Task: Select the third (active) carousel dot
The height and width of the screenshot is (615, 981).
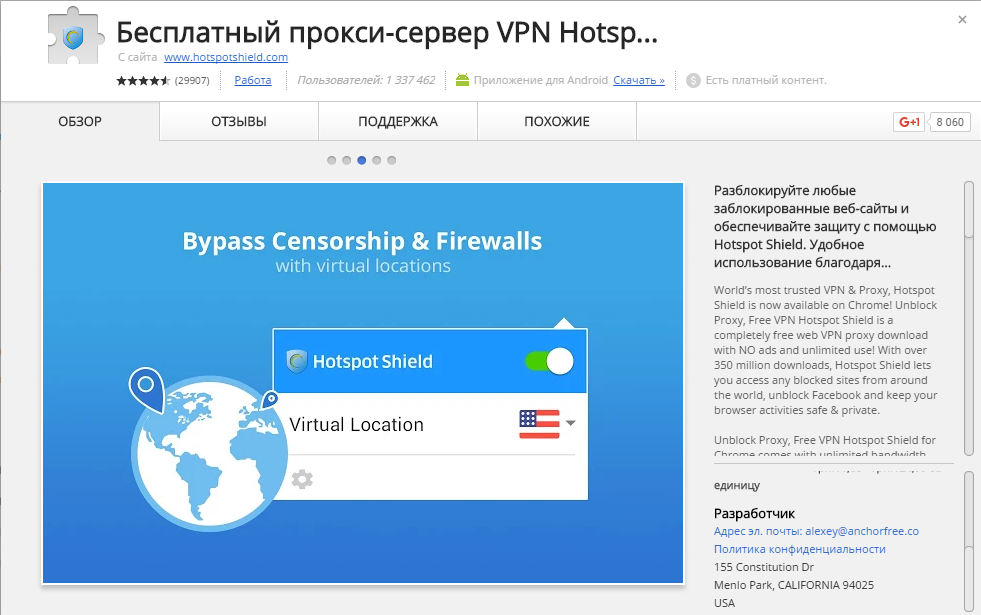Action: point(362,160)
